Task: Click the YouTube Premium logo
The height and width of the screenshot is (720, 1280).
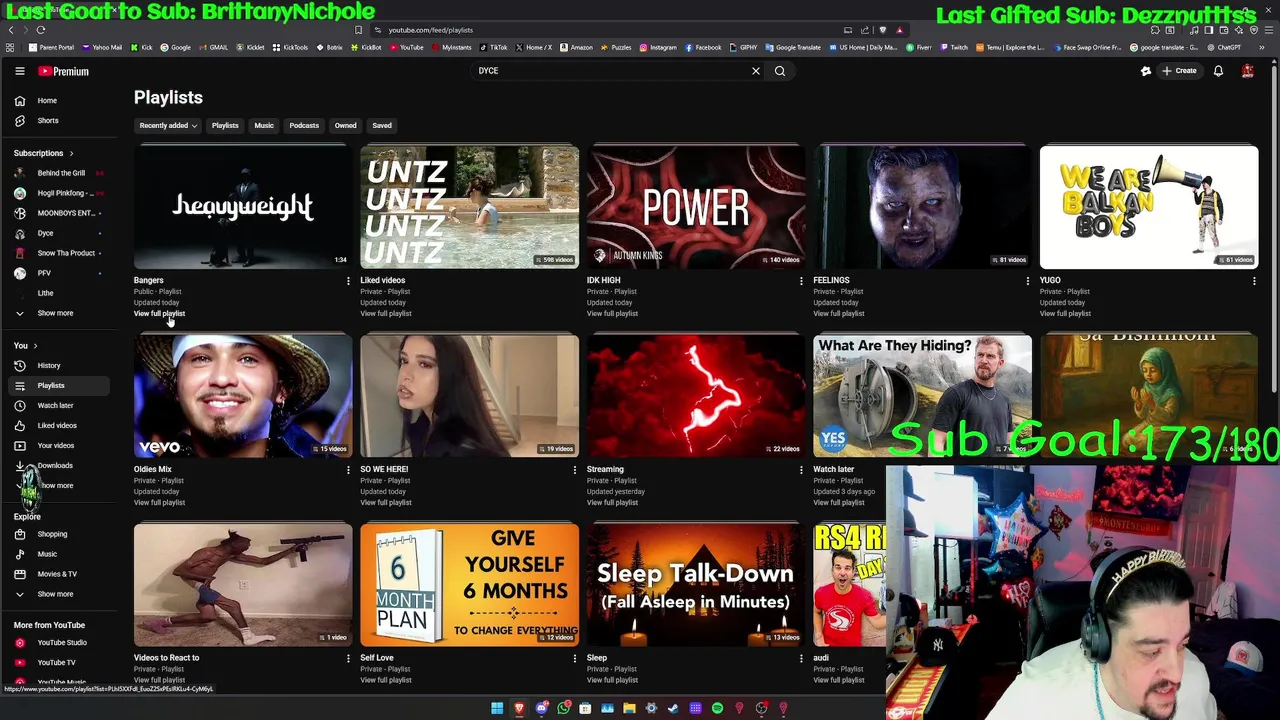Action: 64,71
